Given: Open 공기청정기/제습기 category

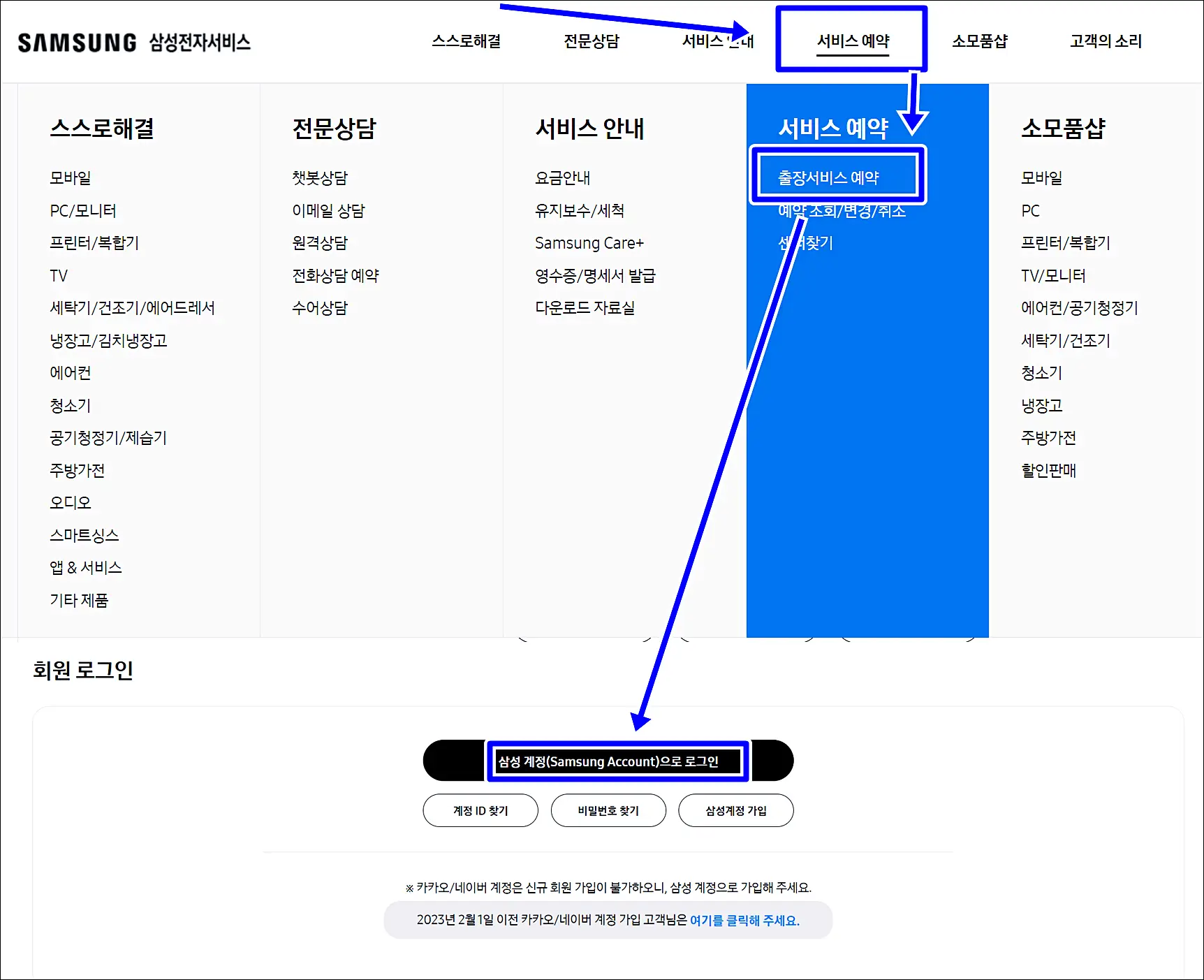Looking at the screenshot, I should tap(108, 438).
